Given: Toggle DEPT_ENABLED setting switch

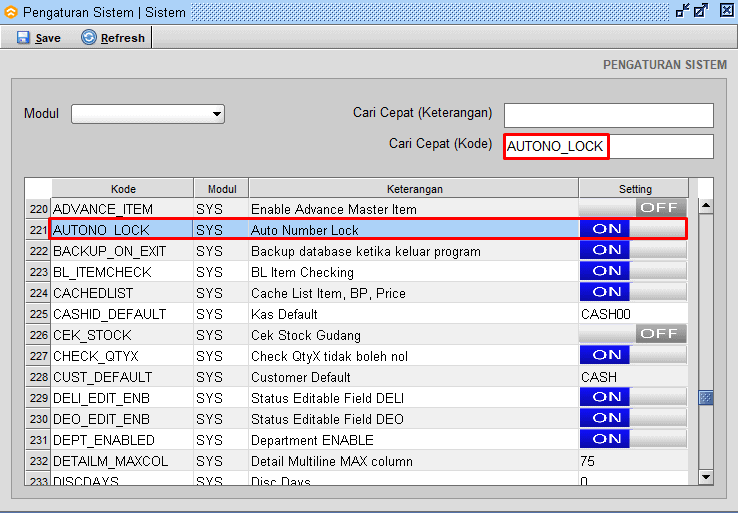Looking at the screenshot, I should coord(633,439).
